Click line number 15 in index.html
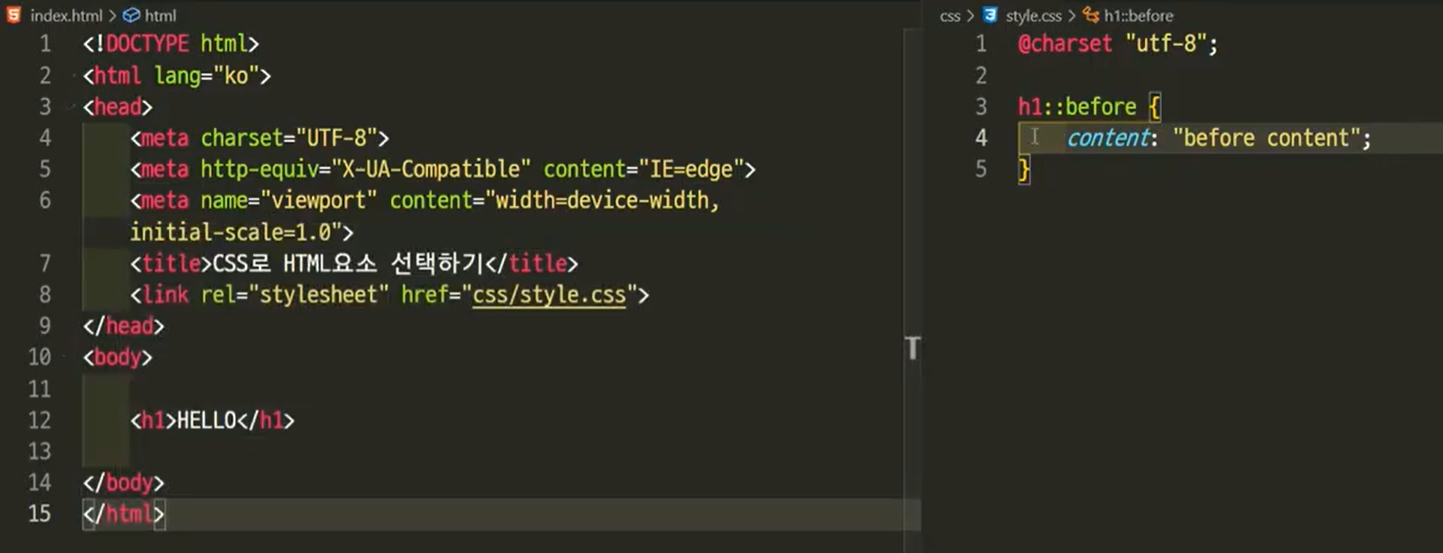The width and height of the screenshot is (1443, 553). pyautogui.click(x=39, y=515)
